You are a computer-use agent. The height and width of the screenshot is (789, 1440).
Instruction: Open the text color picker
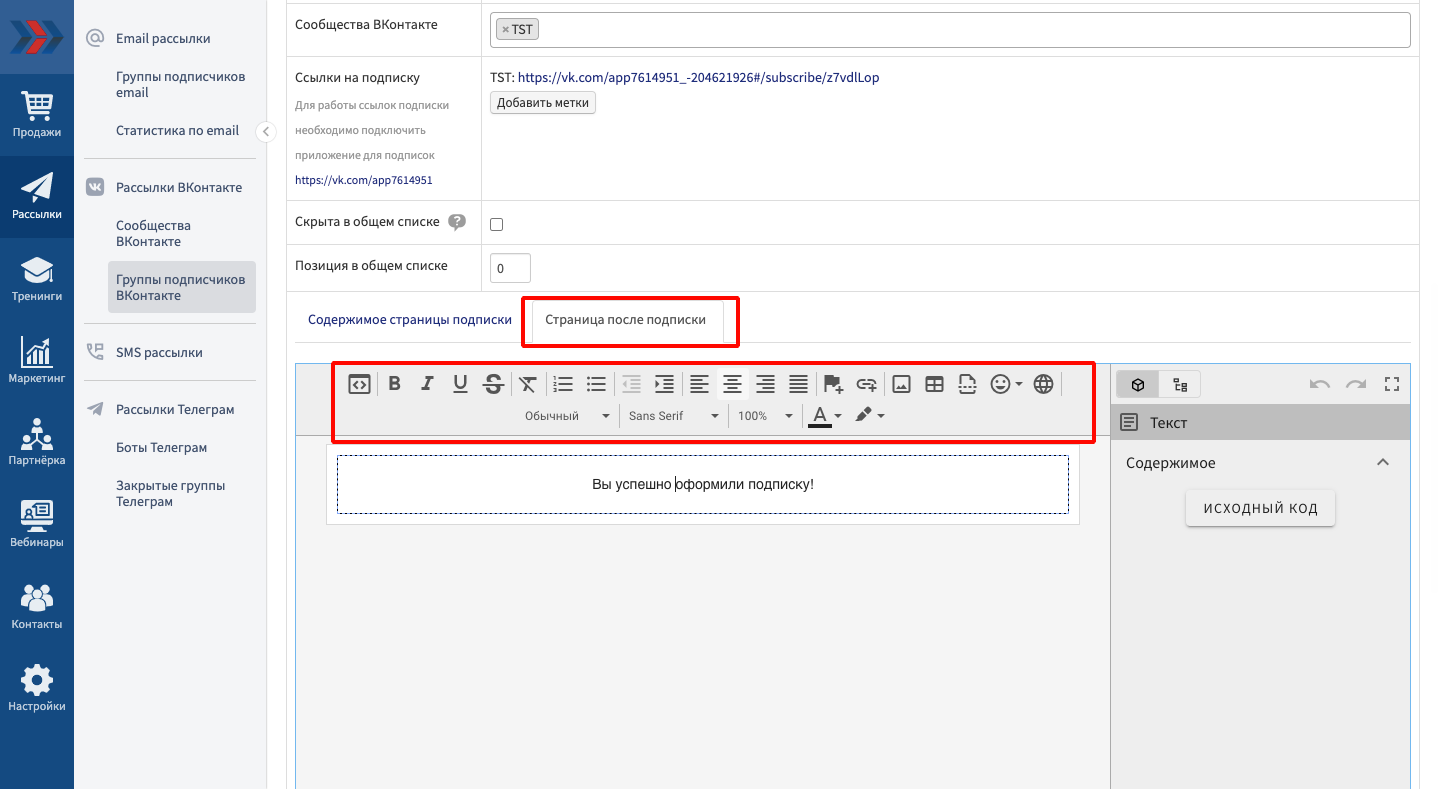(825, 416)
